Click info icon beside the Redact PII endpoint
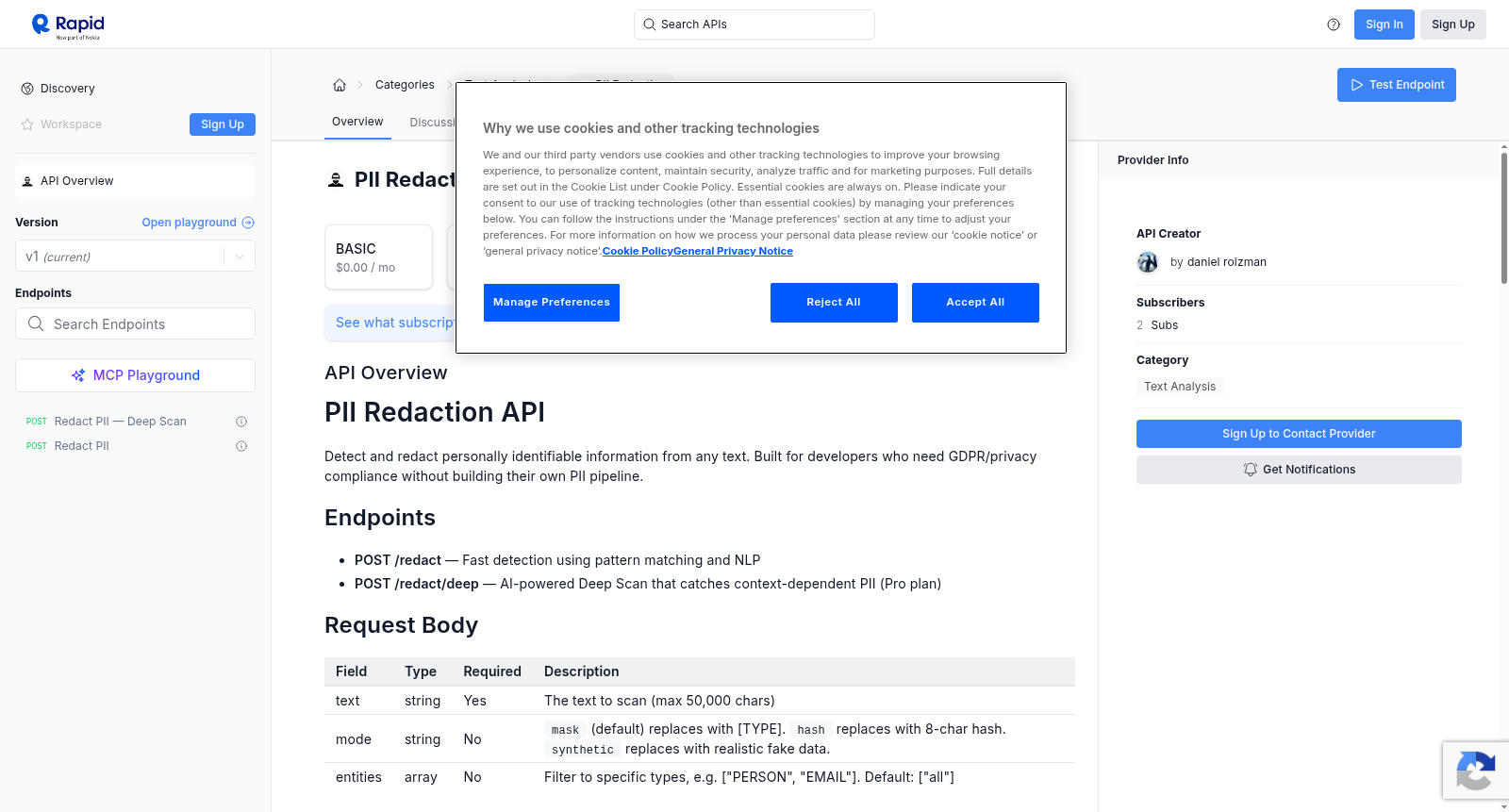This screenshot has height=812, width=1509. point(241,446)
